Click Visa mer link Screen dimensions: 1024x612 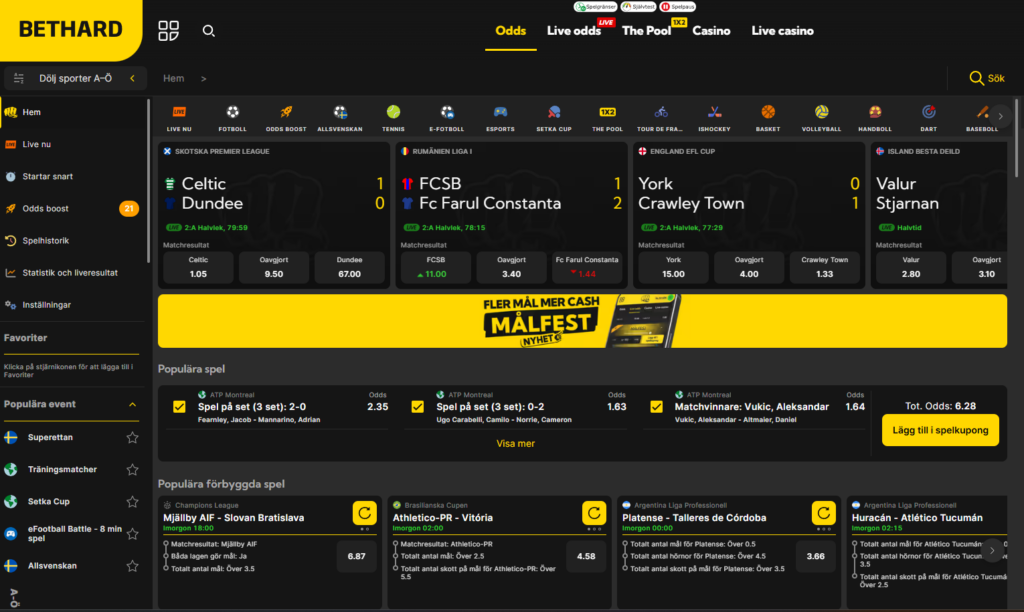pos(515,443)
